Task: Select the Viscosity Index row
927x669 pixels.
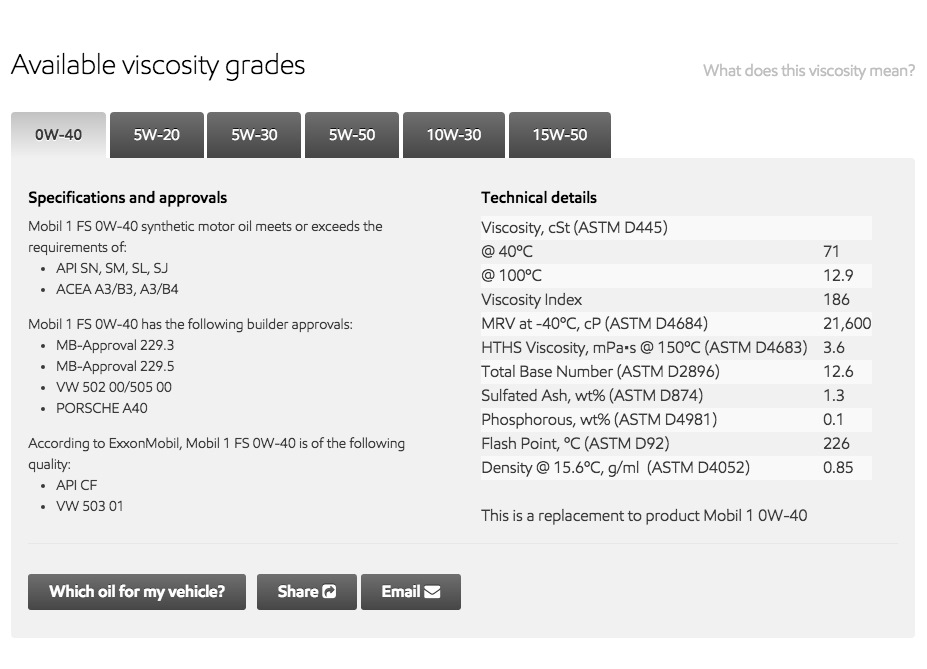Action: coord(676,300)
